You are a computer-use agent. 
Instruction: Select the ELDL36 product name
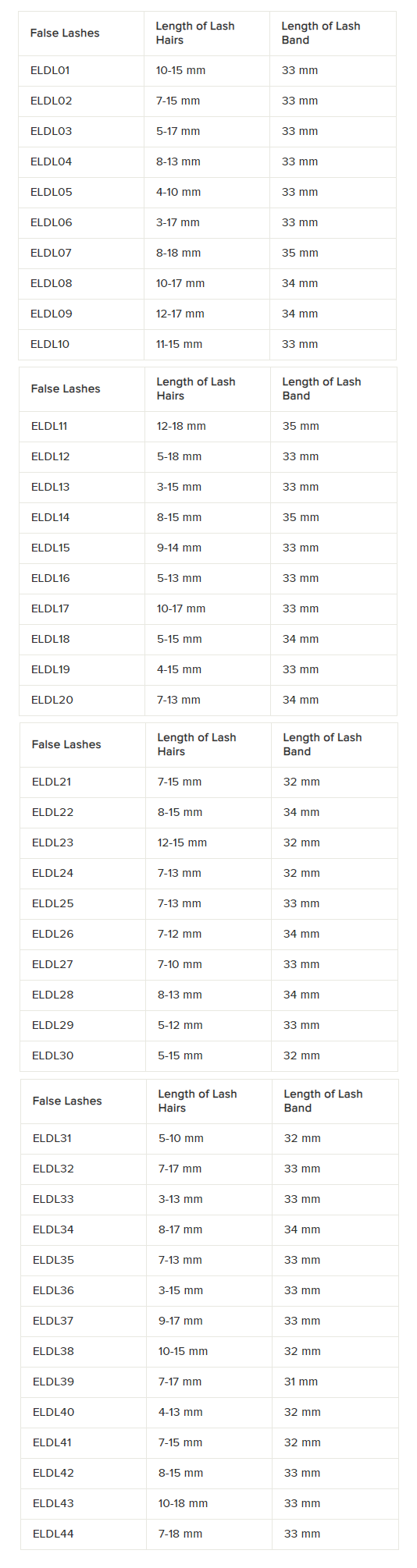click(53, 1290)
